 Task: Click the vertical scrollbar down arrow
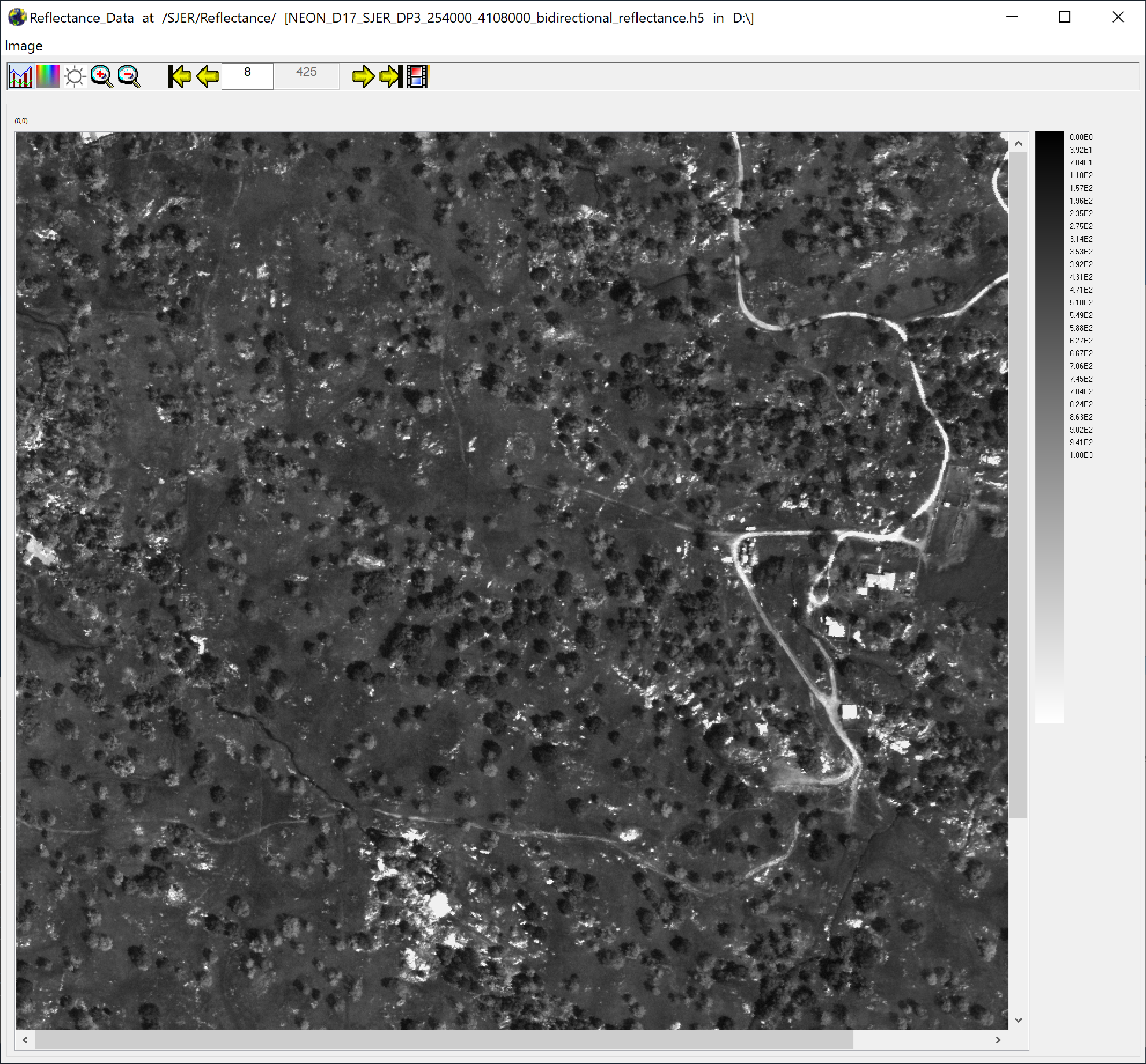tap(1019, 1020)
